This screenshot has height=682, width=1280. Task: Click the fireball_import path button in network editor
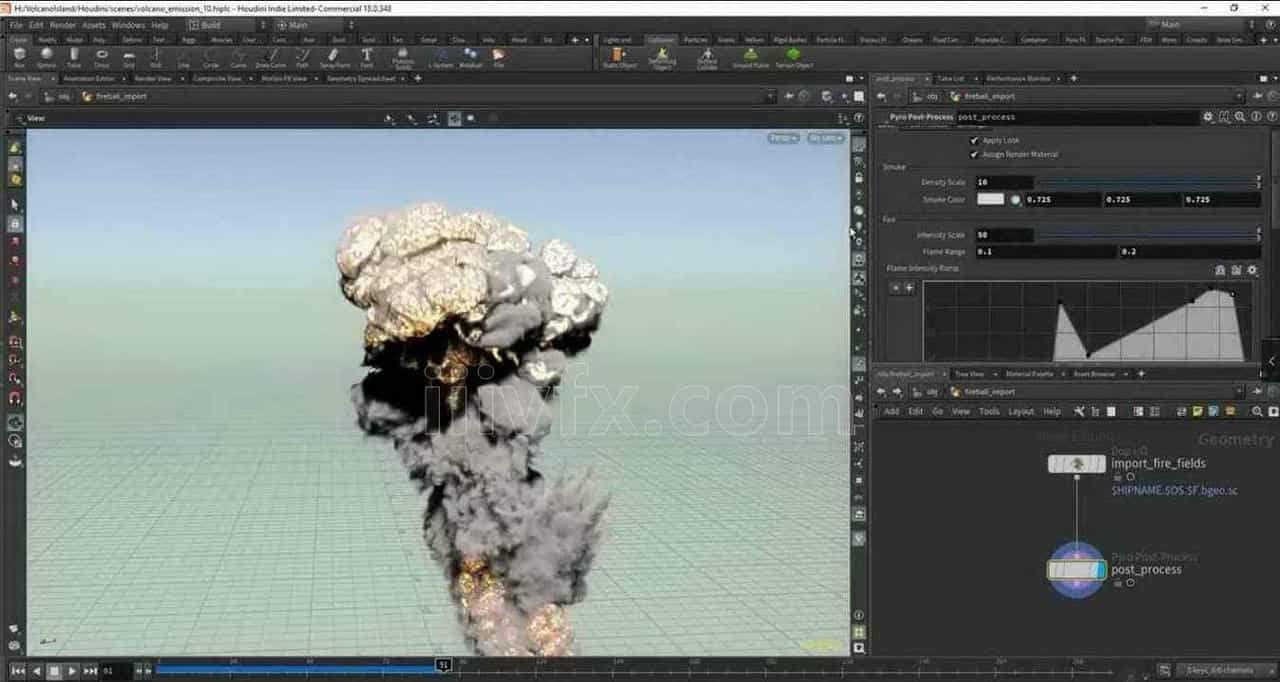click(x=984, y=392)
